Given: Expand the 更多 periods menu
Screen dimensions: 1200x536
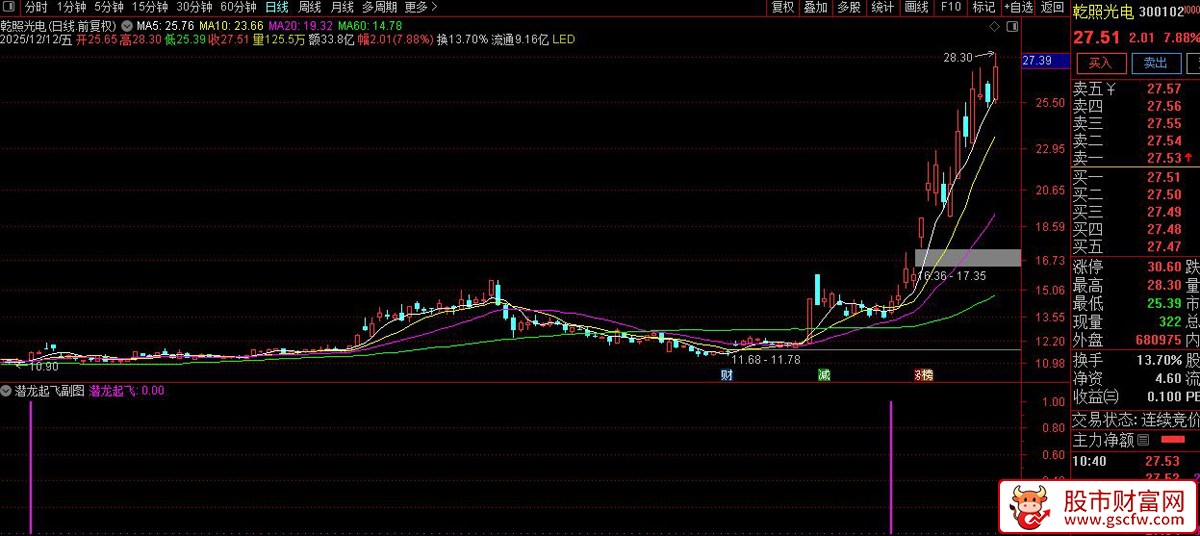Looking at the screenshot, I should pos(420,7).
